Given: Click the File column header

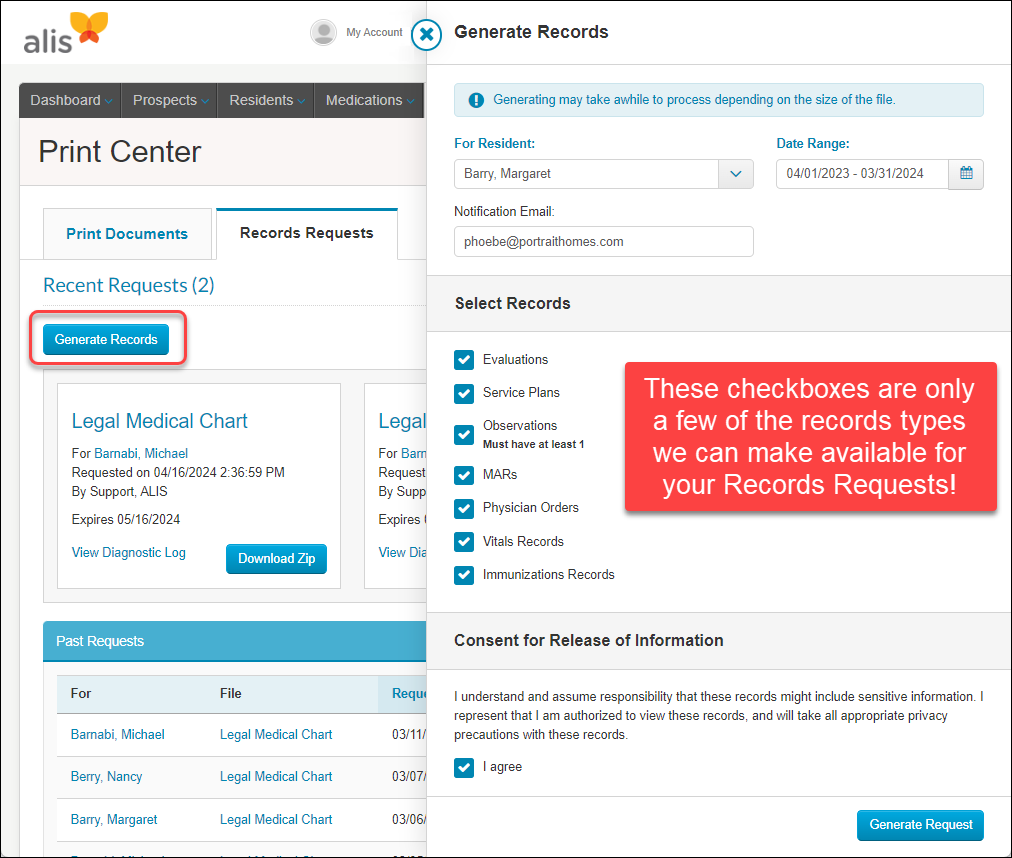Looking at the screenshot, I should tap(230, 693).
